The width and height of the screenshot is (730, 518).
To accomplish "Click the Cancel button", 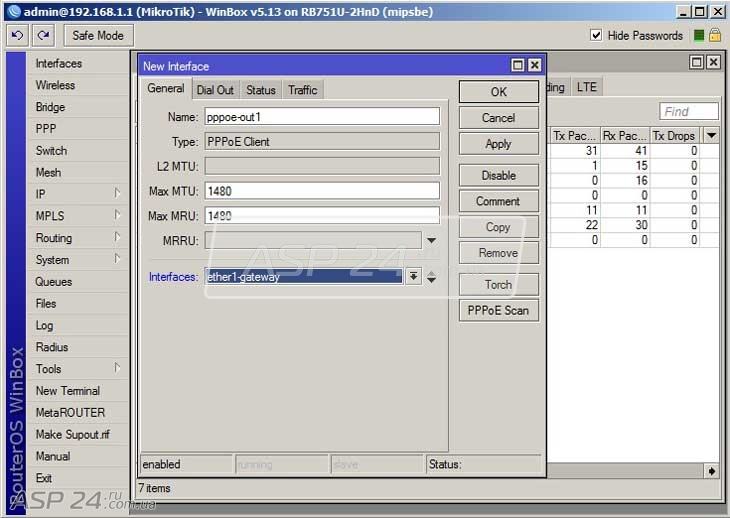I will pyautogui.click(x=499, y=118).
